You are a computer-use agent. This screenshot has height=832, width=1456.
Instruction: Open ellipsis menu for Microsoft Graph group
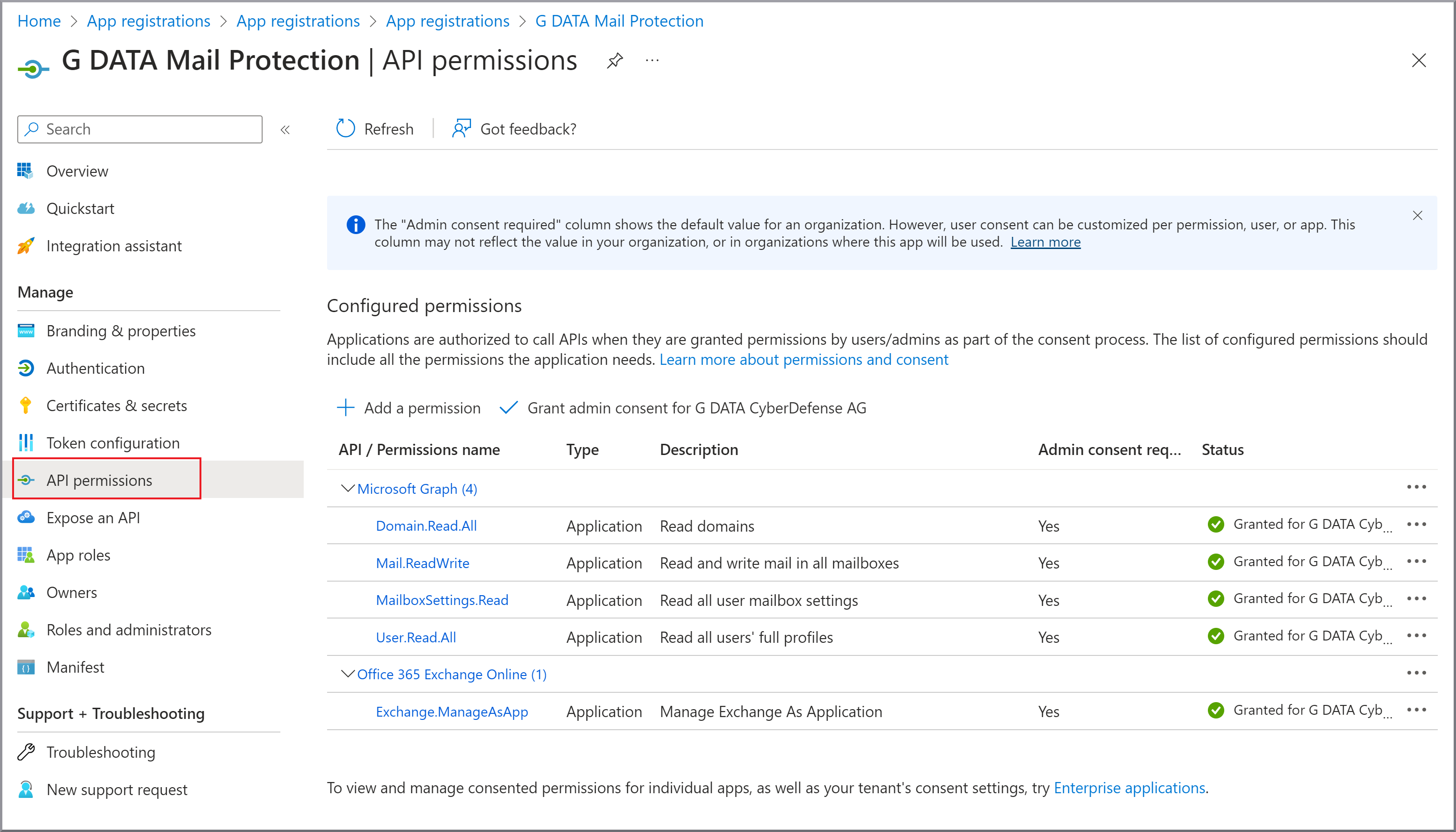[x=1416, y=487]
